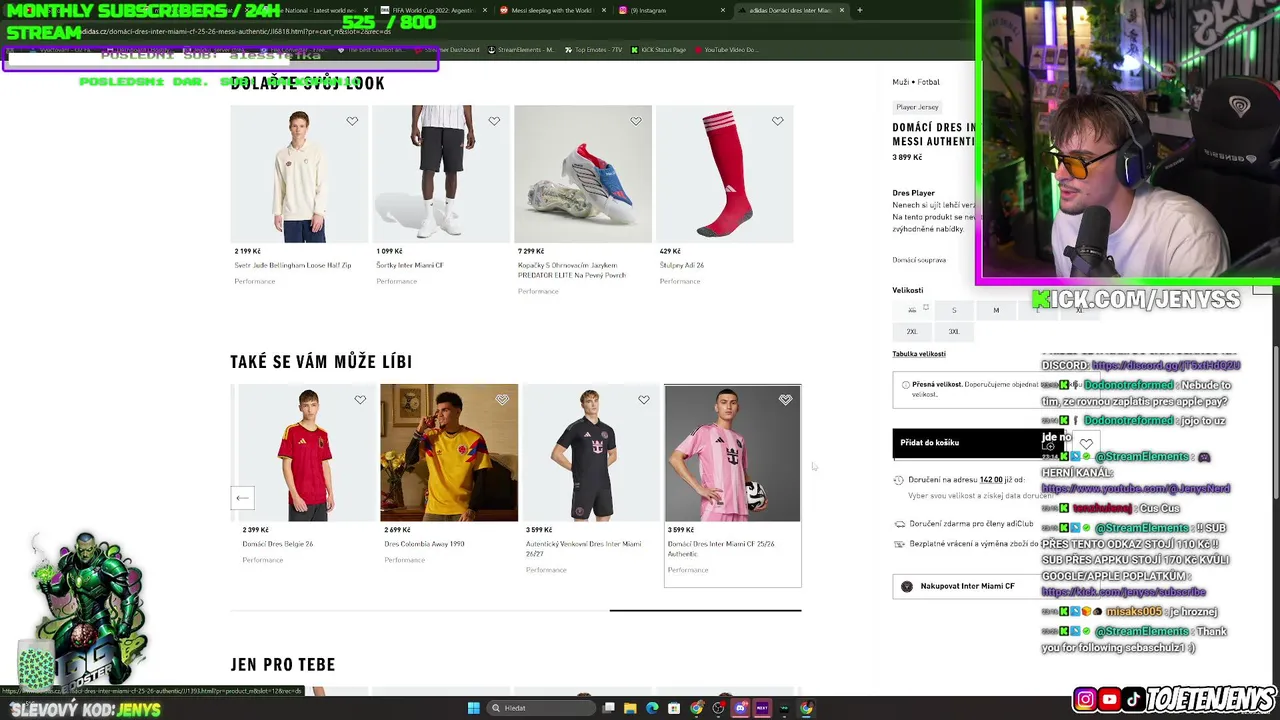Image resolution: width=1280 pixels, height=720 pixels.
Task: Choose size 3XL
Action: click(954, 331)
